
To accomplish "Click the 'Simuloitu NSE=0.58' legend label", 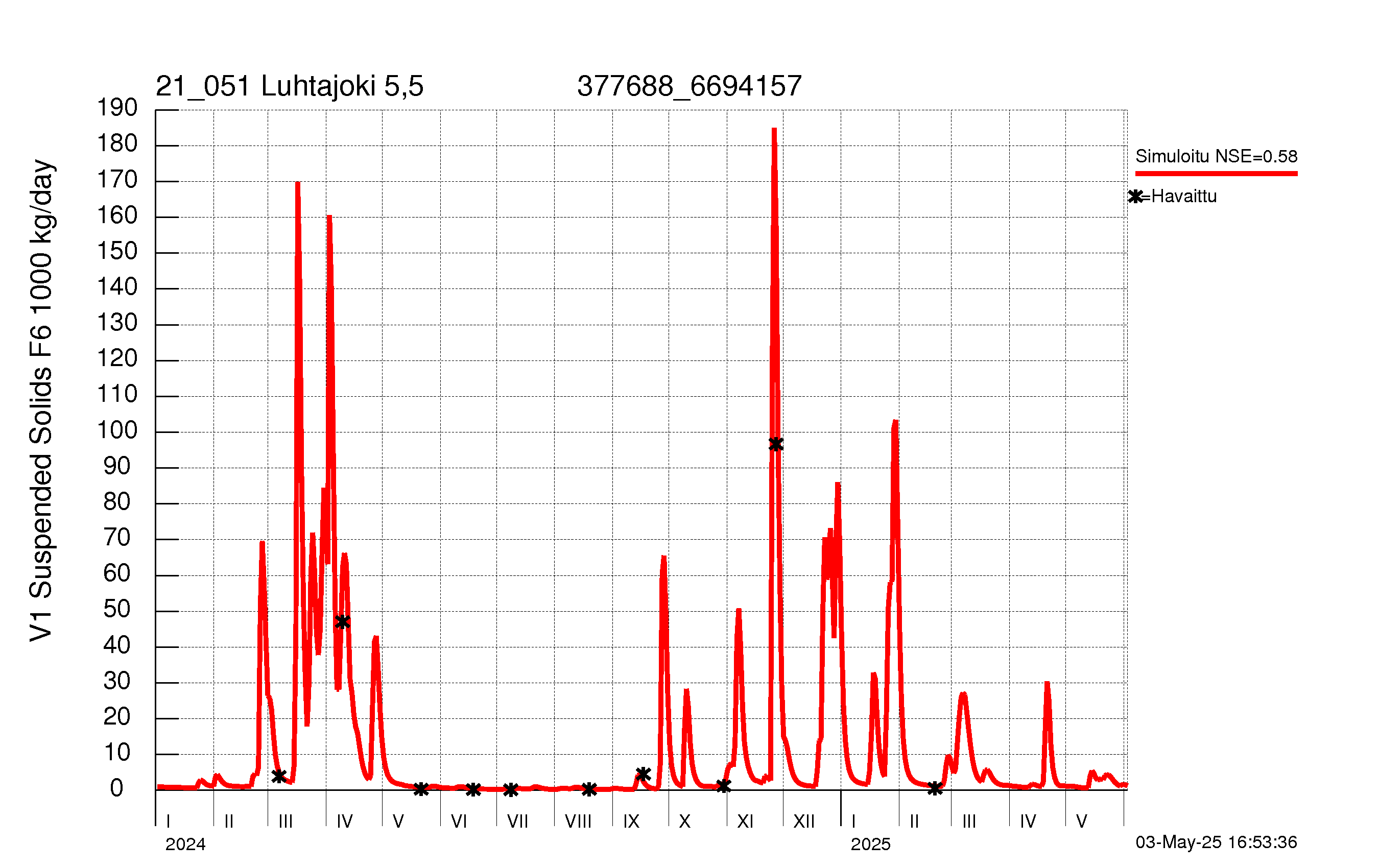I will pyautogui.click(x=1217, y=156).
